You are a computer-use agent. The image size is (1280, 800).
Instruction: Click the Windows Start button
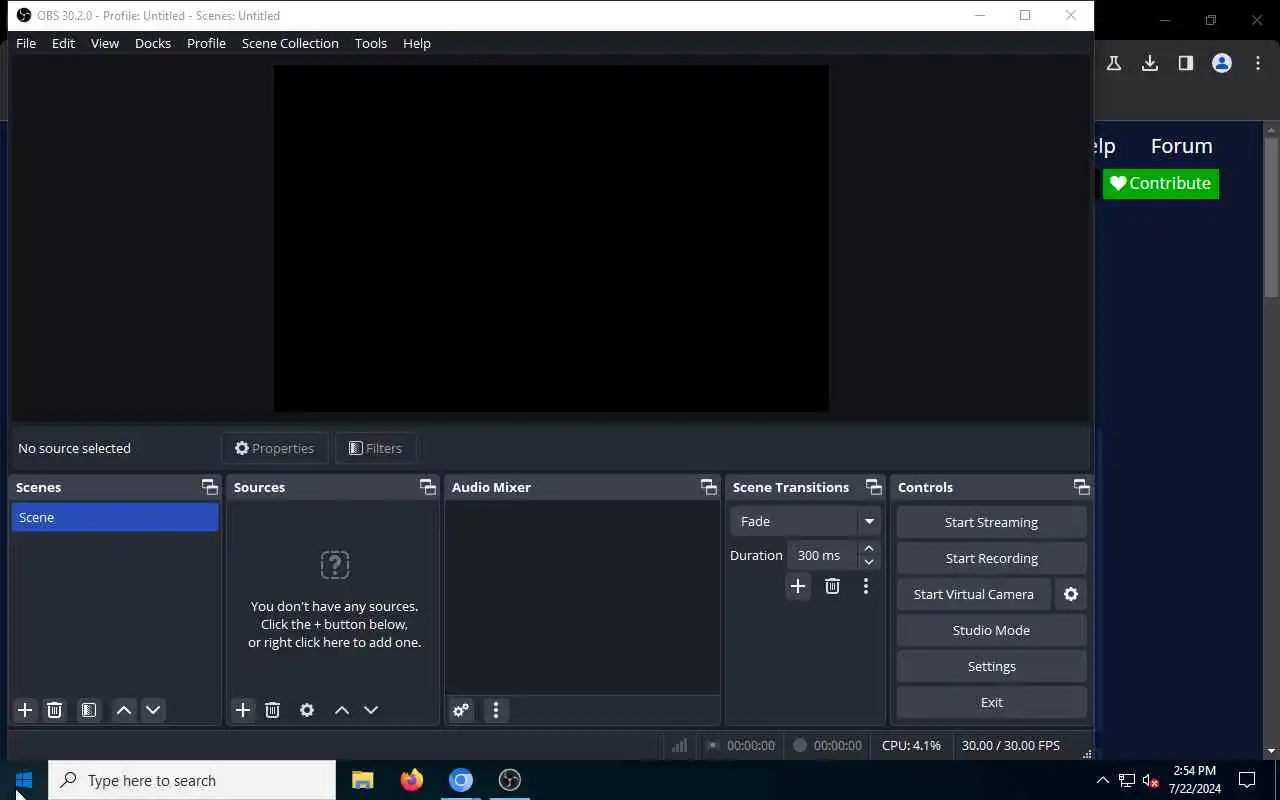coord(24,780)
